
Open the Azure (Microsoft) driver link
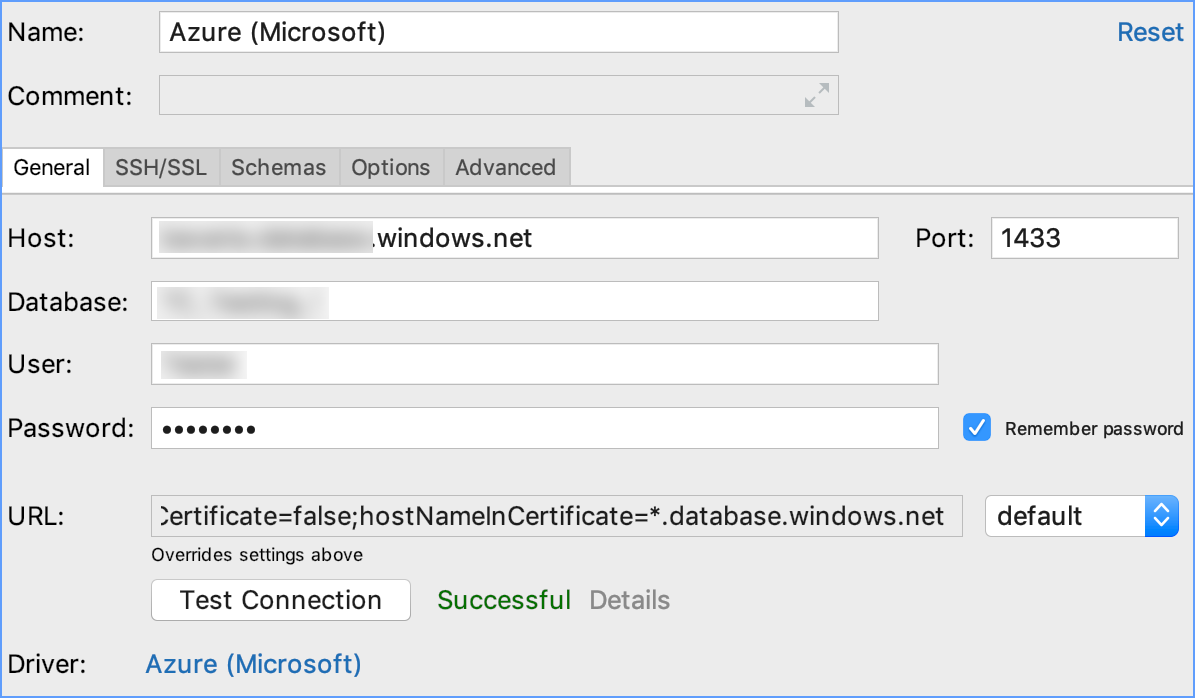coord(253,664)
